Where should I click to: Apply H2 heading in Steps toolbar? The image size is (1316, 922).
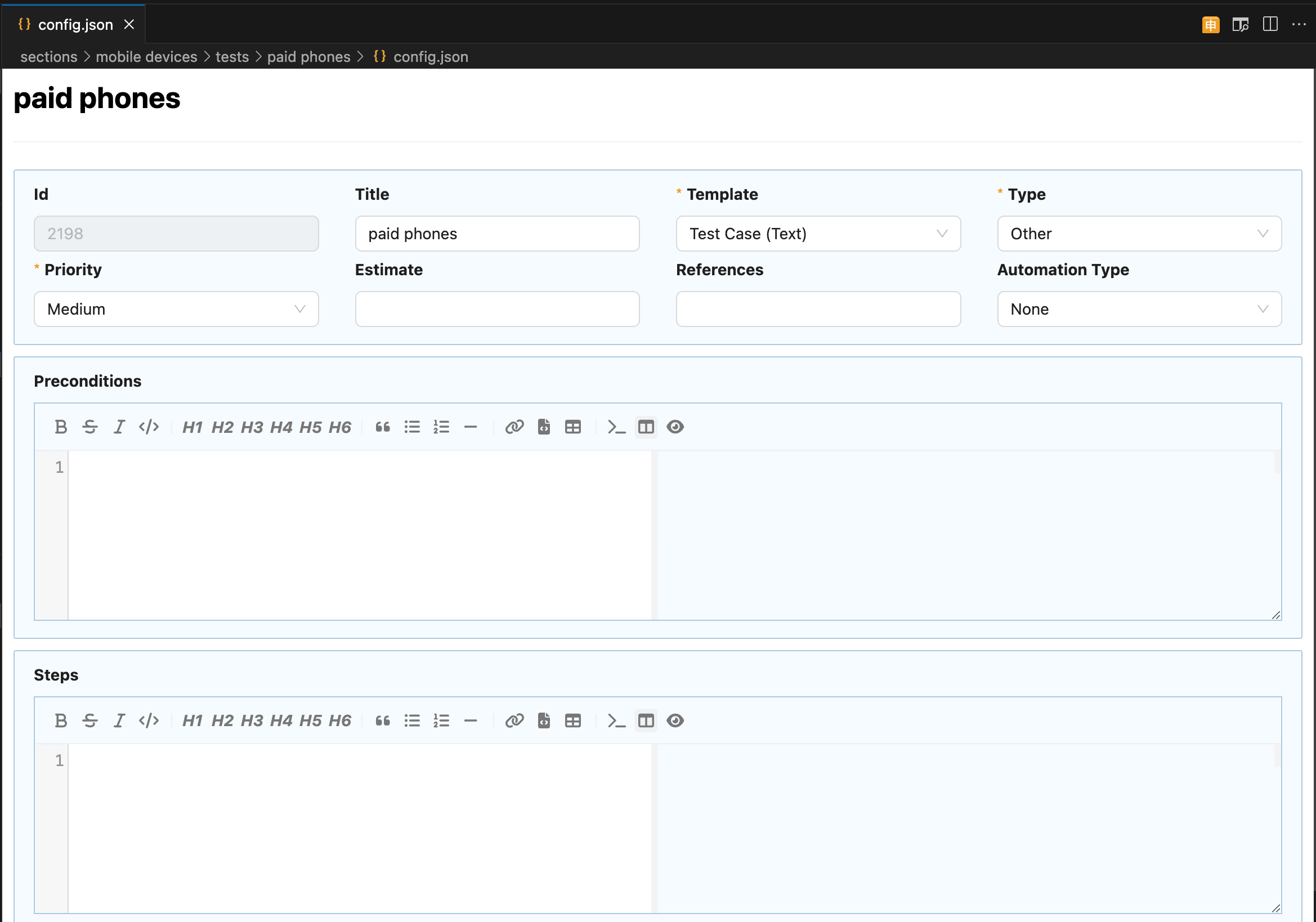coord(222,720)
